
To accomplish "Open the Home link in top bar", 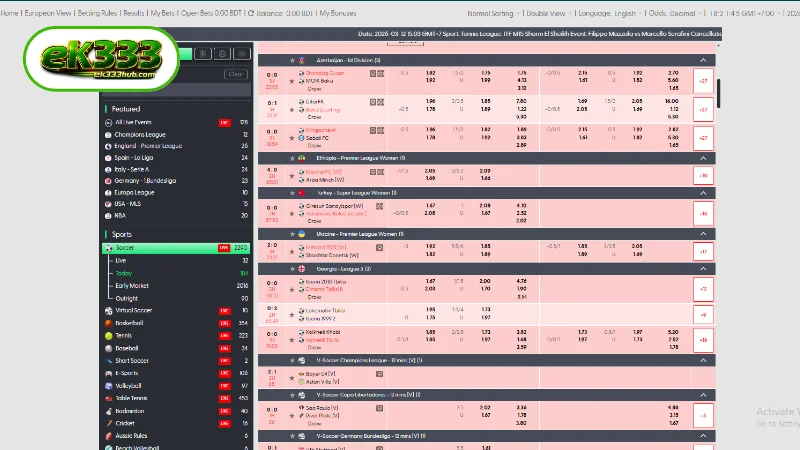I will point(9,13).
